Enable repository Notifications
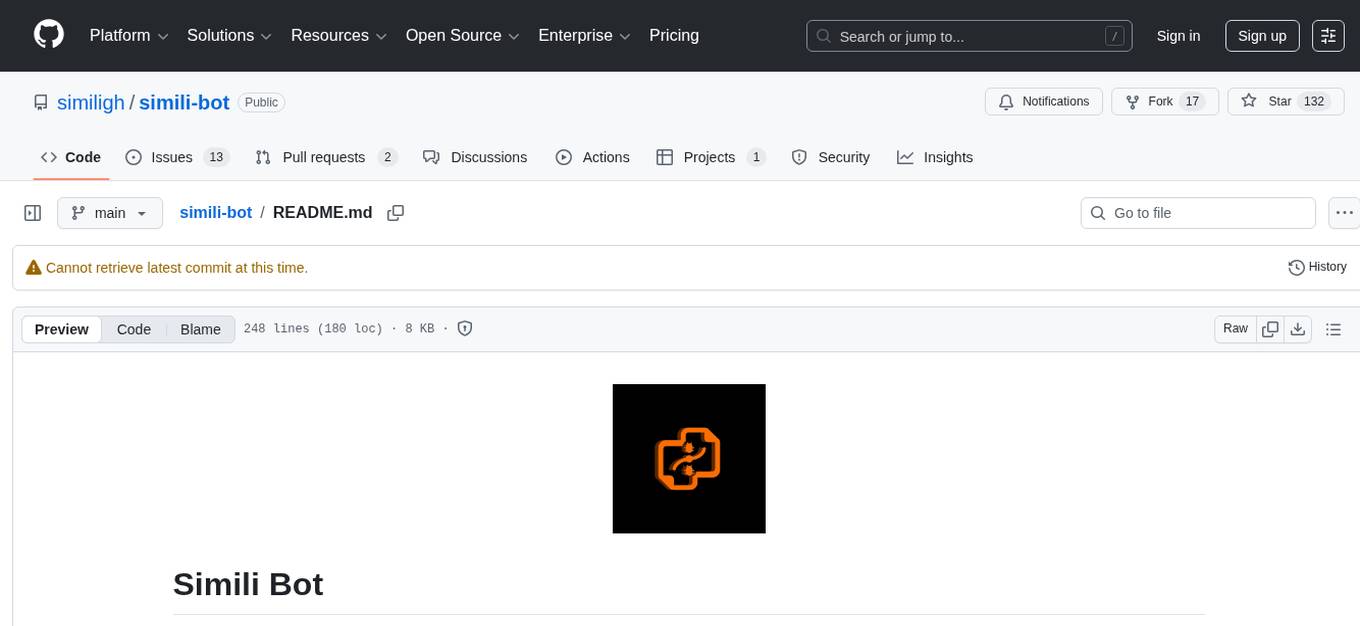 (x=1043, y=101)
